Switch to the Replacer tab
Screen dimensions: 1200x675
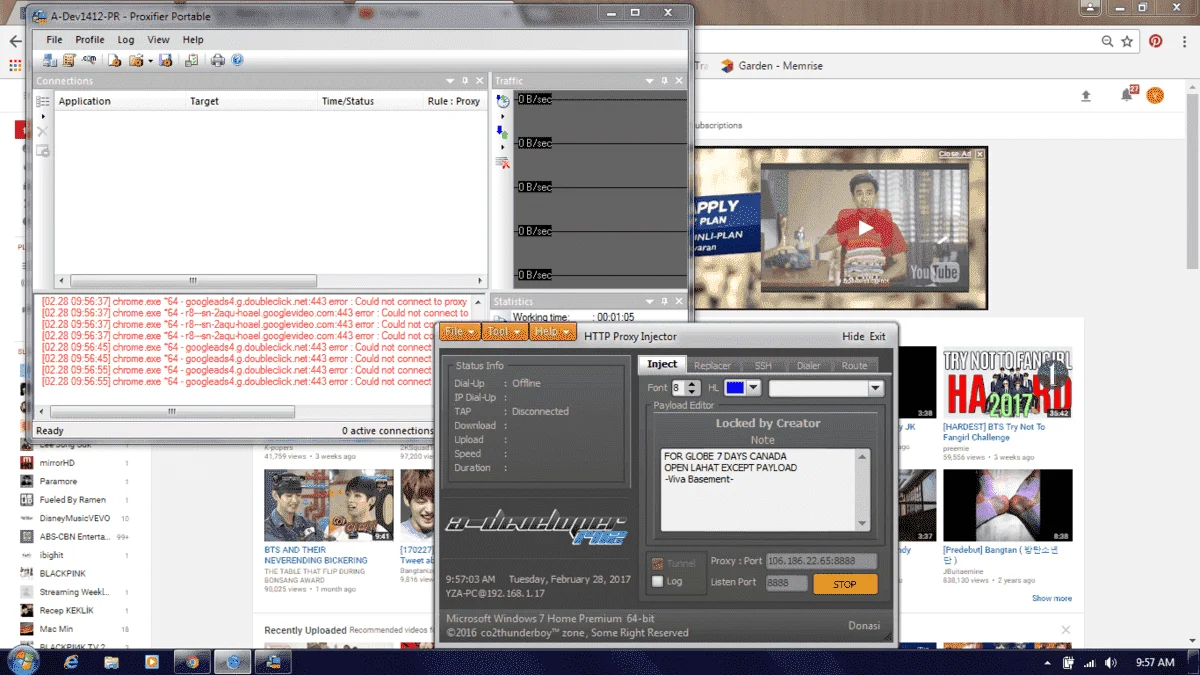pos(713,366)
